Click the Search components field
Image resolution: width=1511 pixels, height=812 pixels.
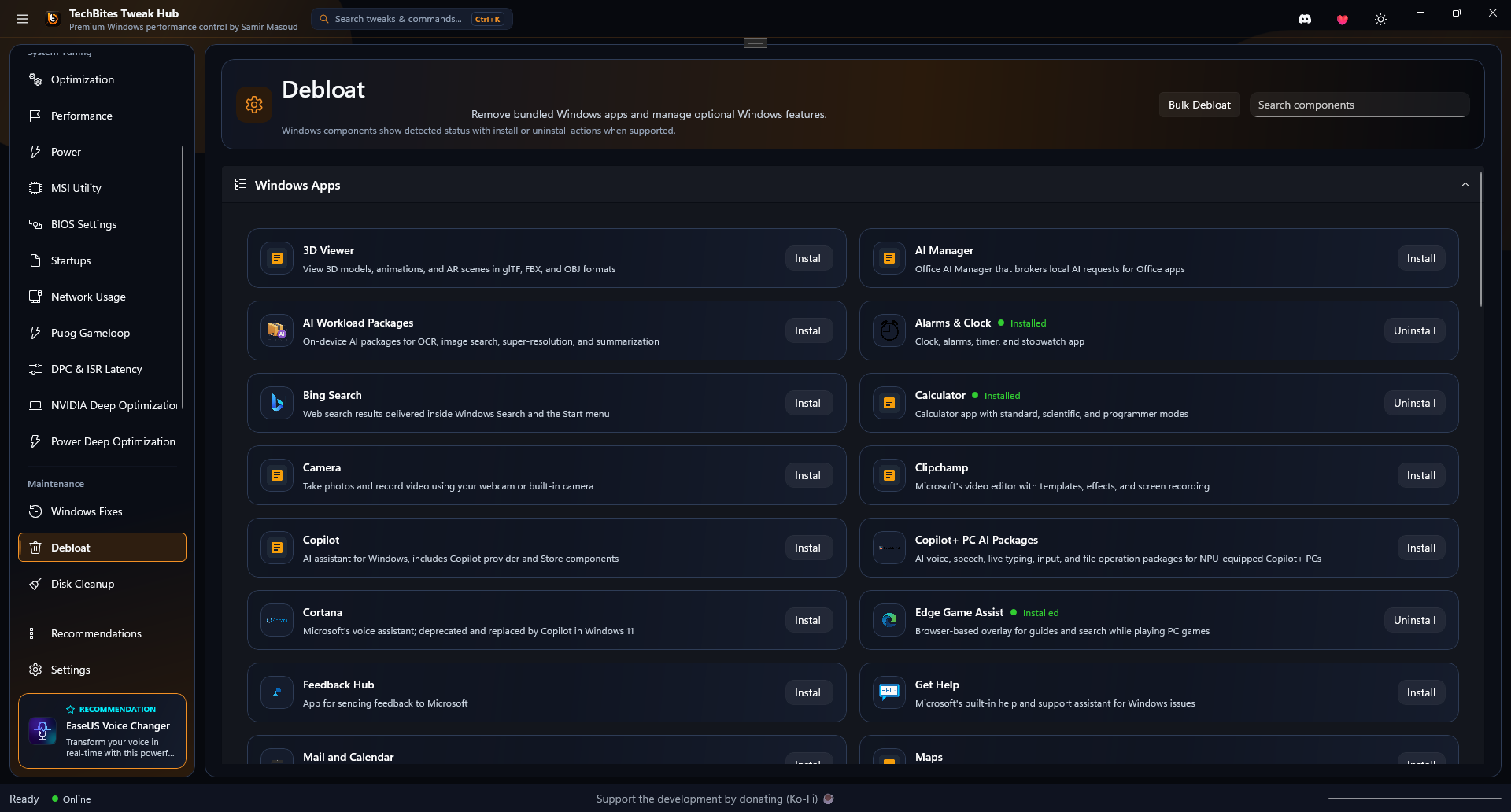[1359, 105]
